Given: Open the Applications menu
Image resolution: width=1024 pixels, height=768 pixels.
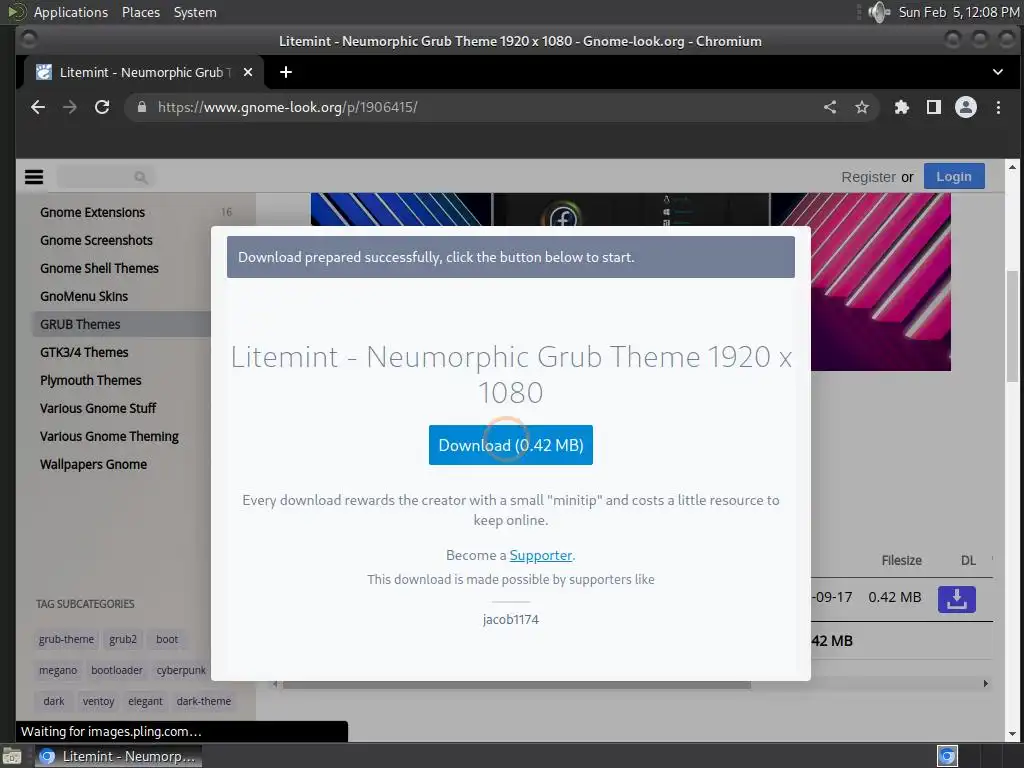Looking at the screenshot, I should tap(71, 12).
